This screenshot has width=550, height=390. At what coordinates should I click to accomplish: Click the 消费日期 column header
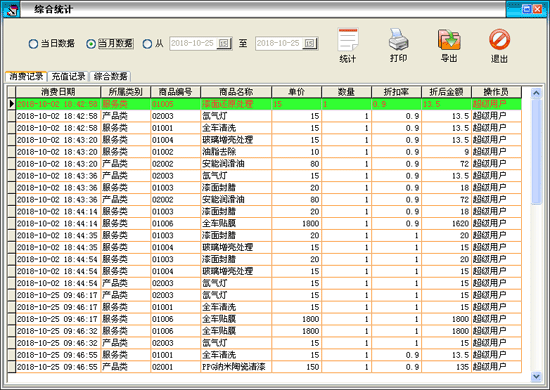pos(58,92)
